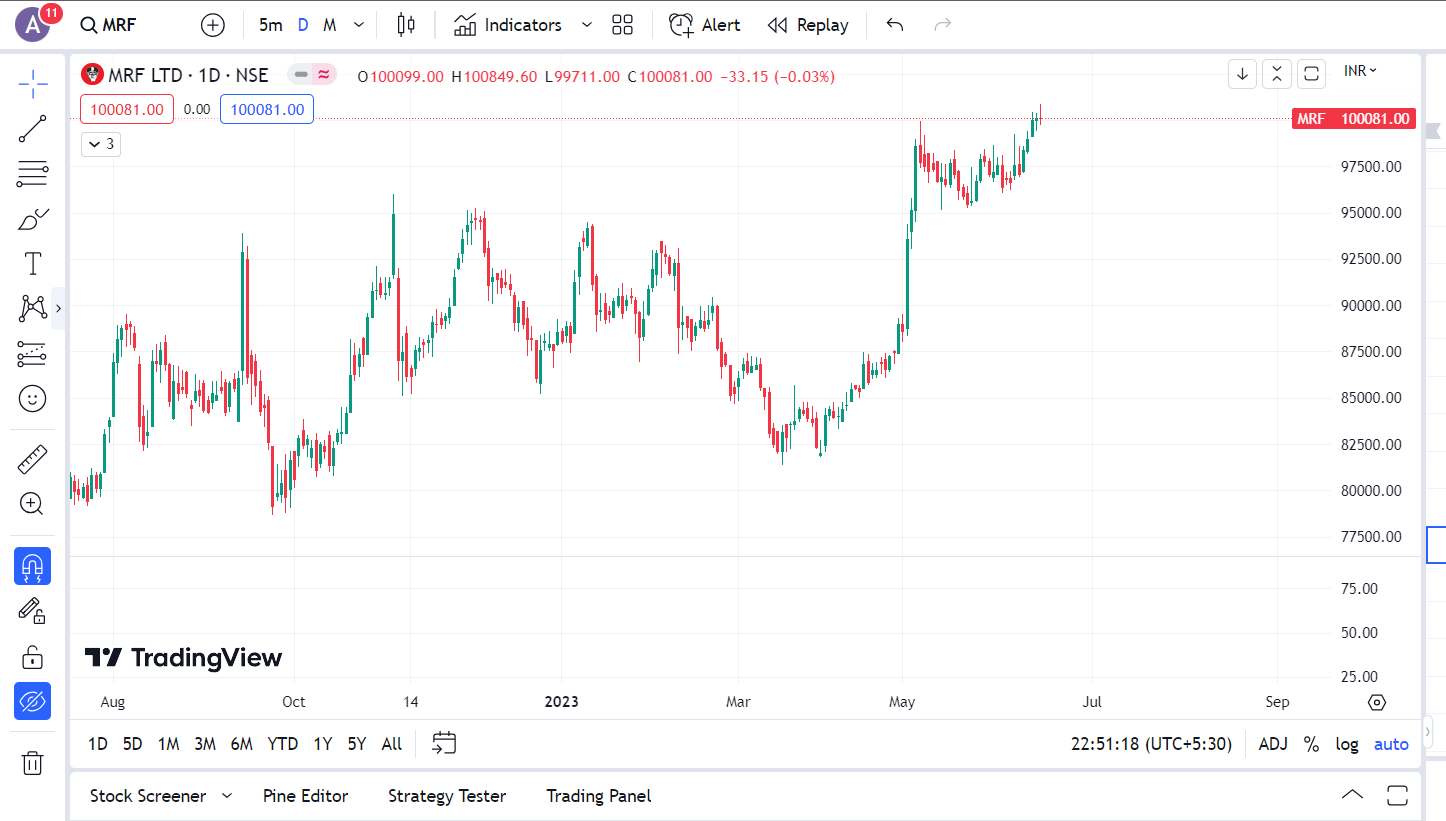Toggle magnet mode snapping

[33, 566]
